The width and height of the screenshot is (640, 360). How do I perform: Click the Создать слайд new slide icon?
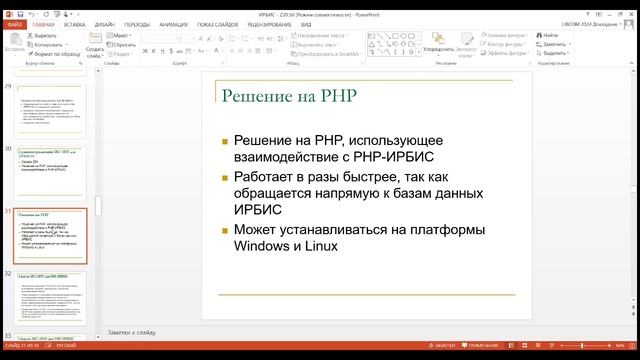95,38
